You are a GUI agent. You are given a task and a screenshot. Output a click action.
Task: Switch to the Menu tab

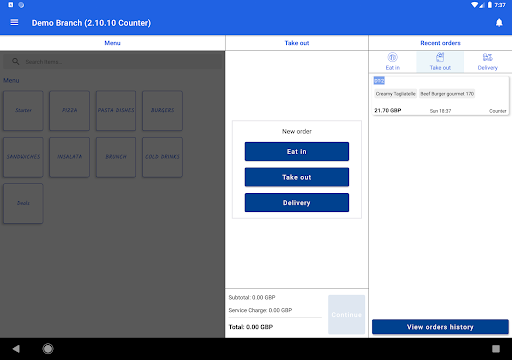click(112, 43)
